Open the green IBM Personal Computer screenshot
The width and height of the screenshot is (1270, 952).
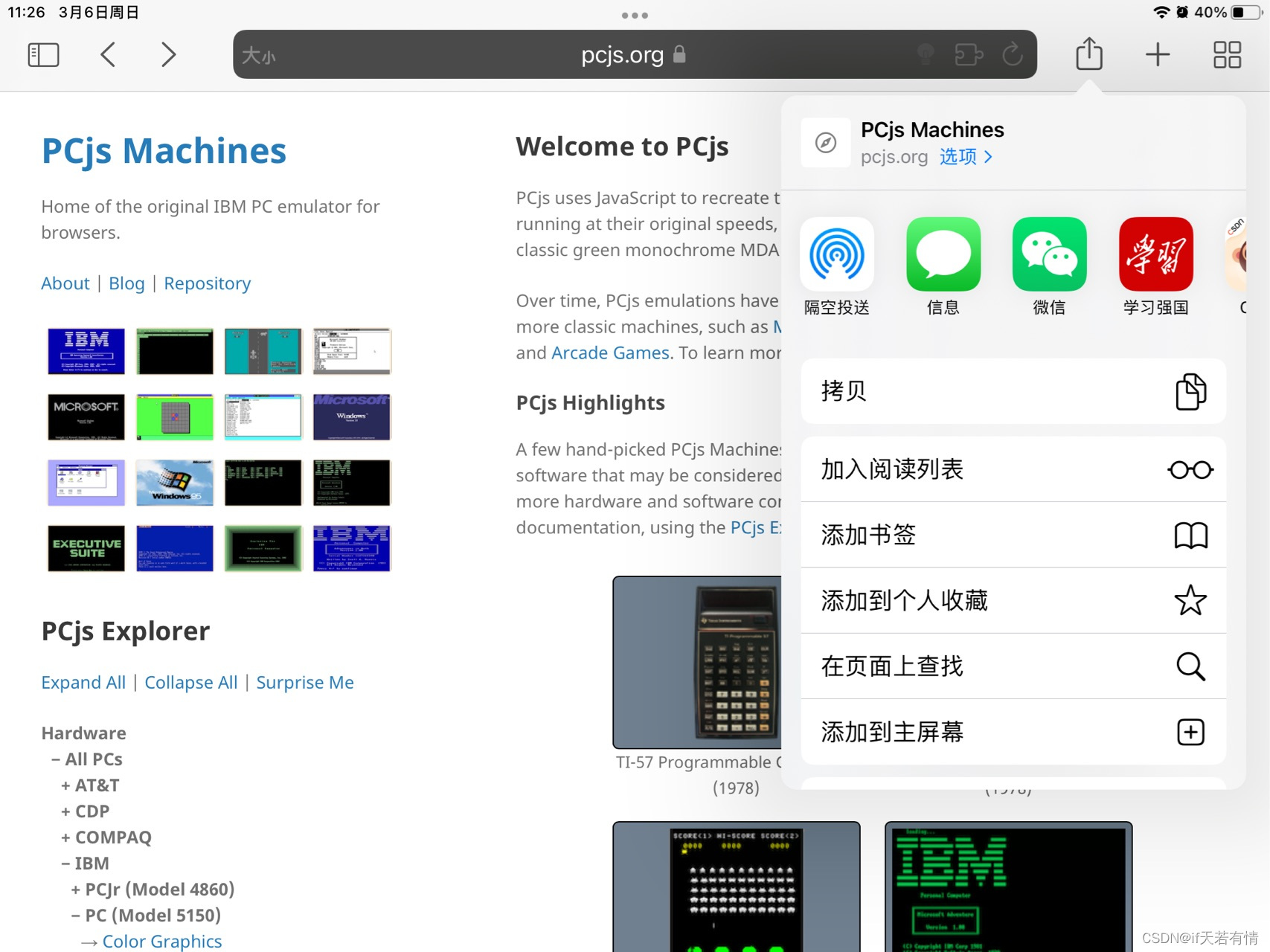point(1009,887)
